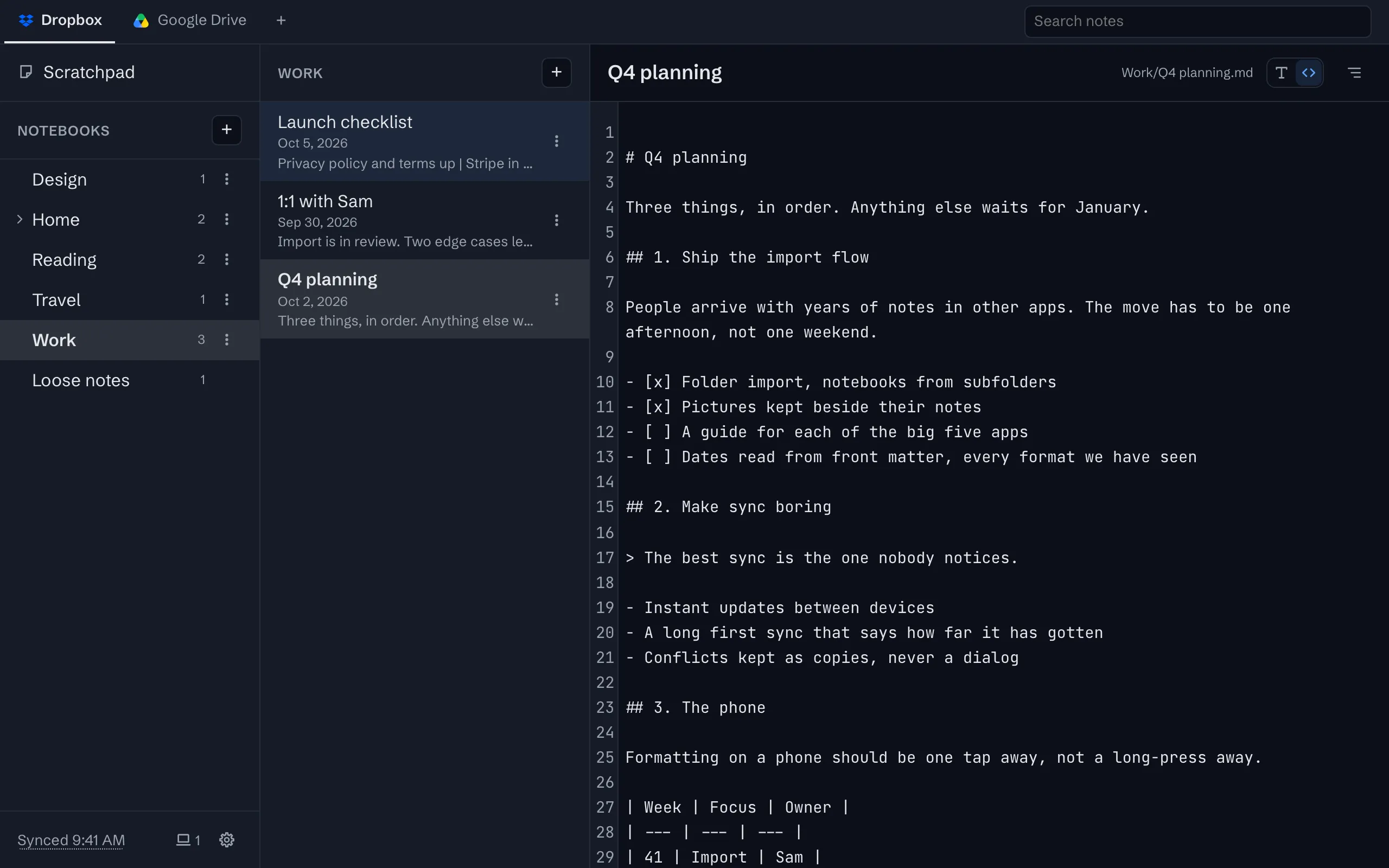1389x868 pixels.
Task: Click line 'Conflicts kept as copies, never a dialog'
Action: [822, 658]
